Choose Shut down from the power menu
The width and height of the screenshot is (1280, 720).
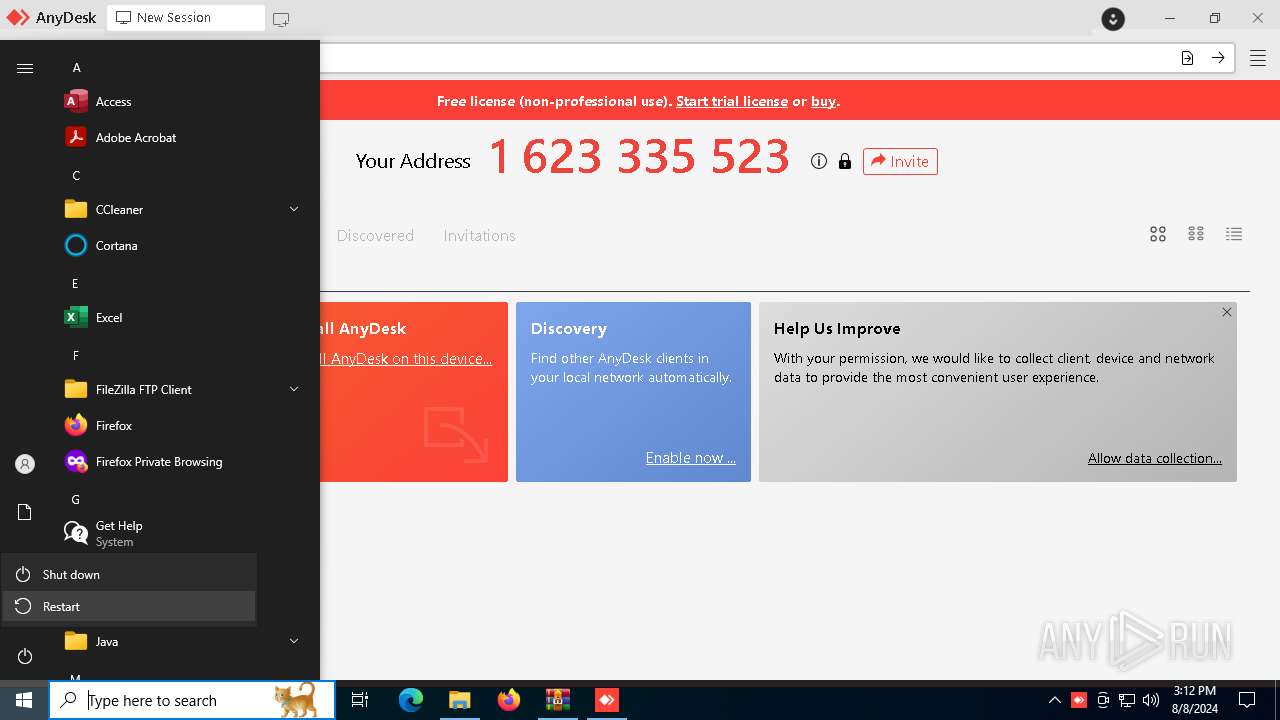pyautogui.click(x=128, y=575)
